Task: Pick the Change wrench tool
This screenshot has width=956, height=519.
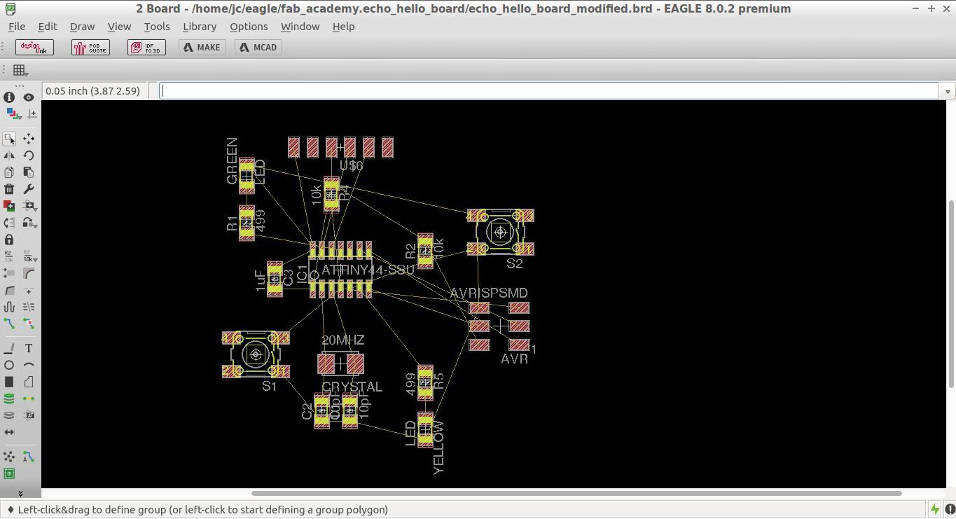Action: pyautogui.click(x=29, y=189)
